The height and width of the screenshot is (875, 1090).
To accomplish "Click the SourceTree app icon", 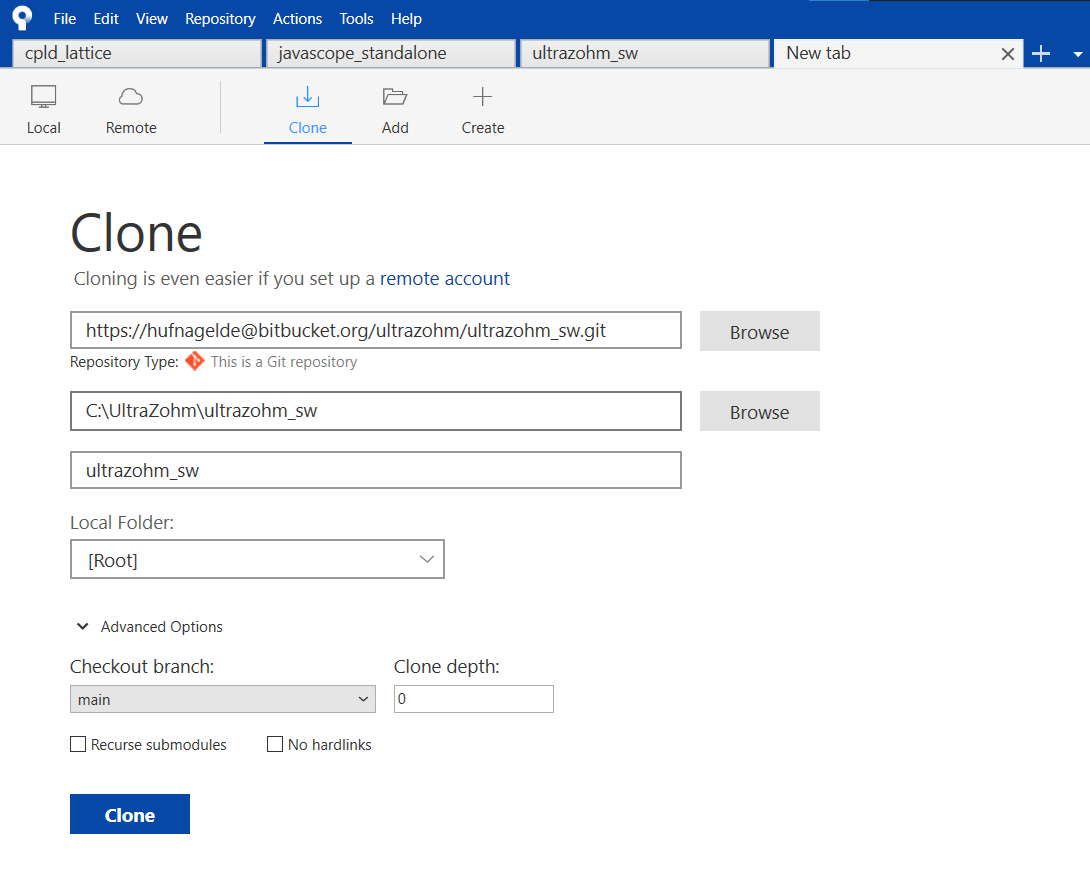I will tap(21, 17).
